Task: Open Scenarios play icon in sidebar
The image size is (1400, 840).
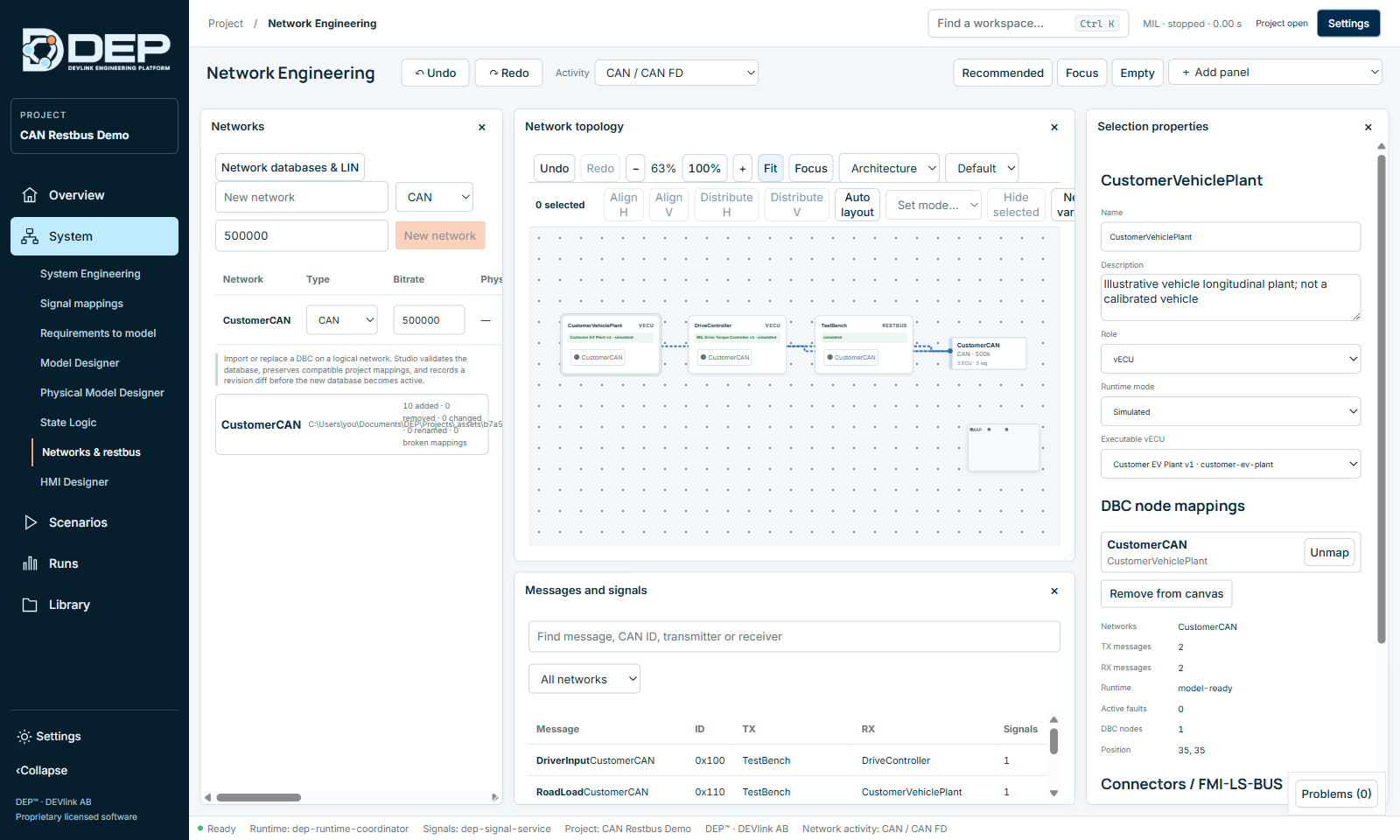Action: coord(30,522)
